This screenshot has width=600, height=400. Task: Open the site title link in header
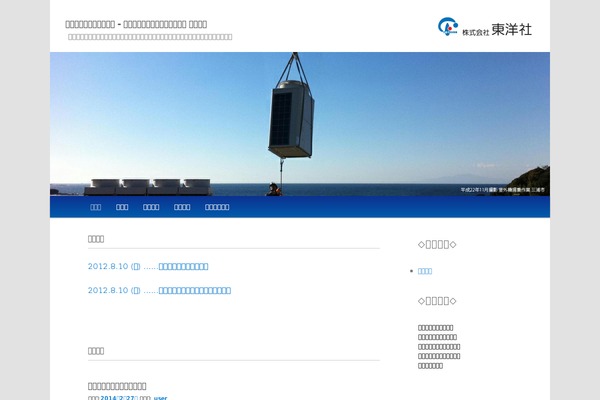(x=136, y=24)
